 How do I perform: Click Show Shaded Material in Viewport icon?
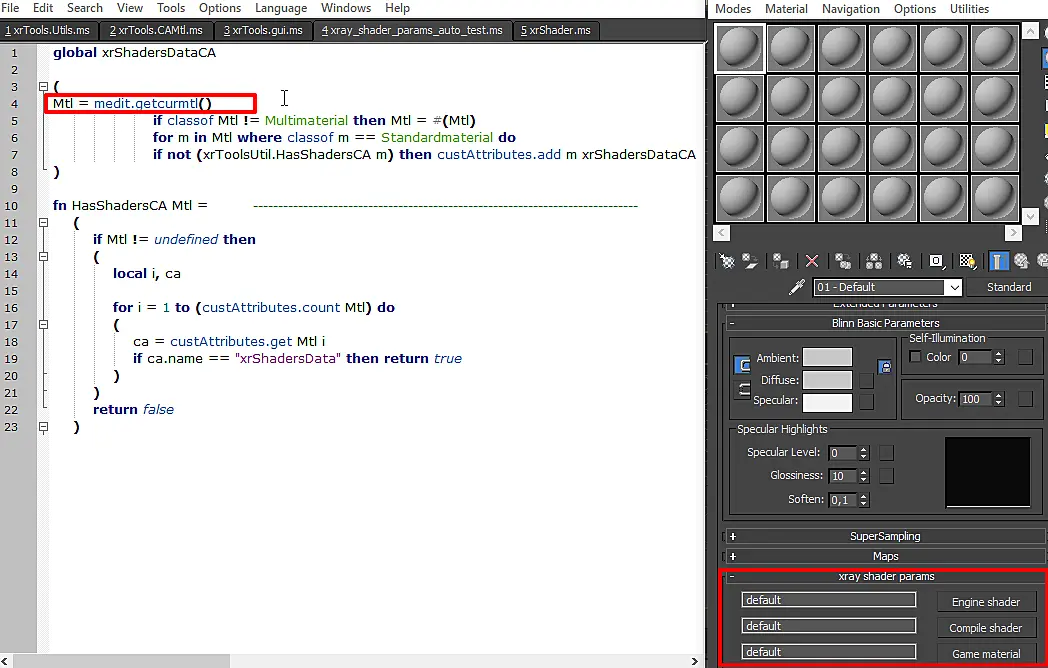coord(966,261)
